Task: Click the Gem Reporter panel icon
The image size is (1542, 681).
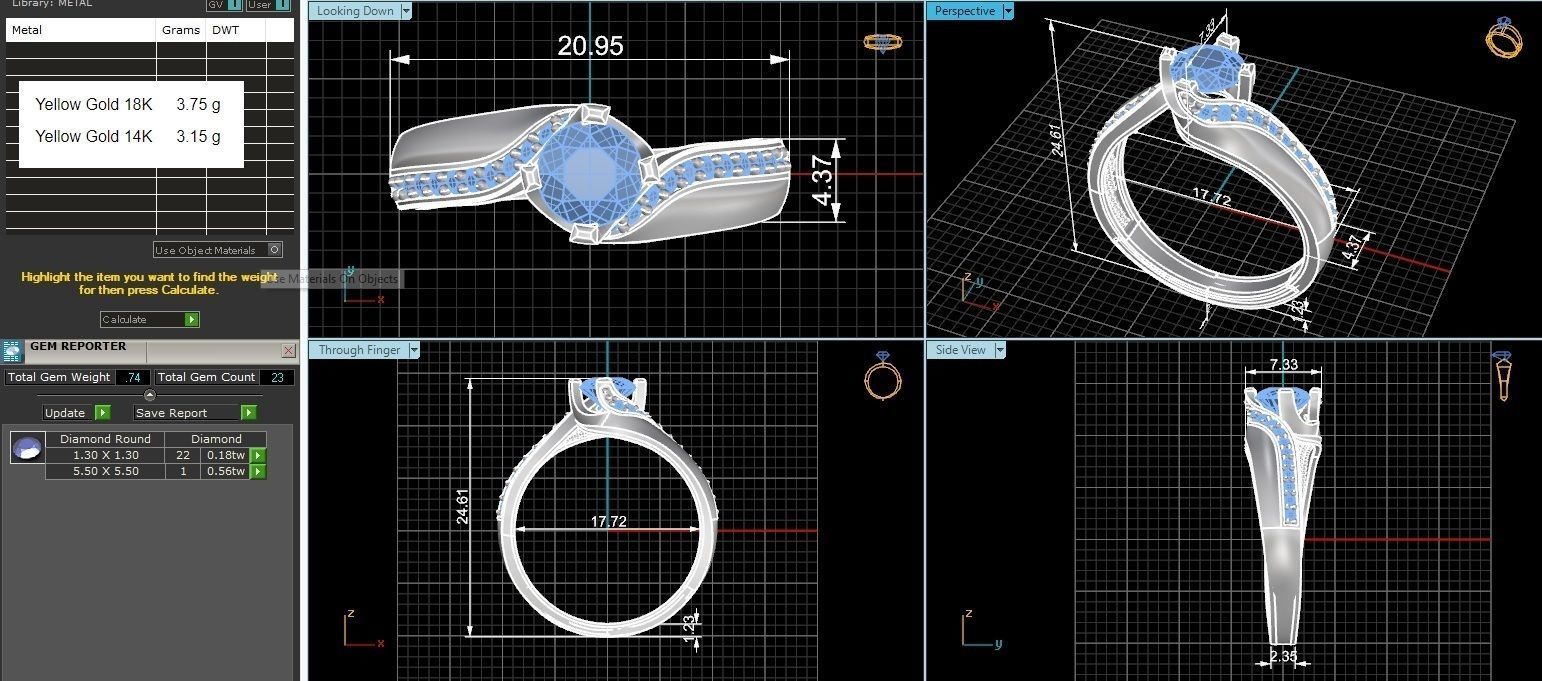Action: 12,351
